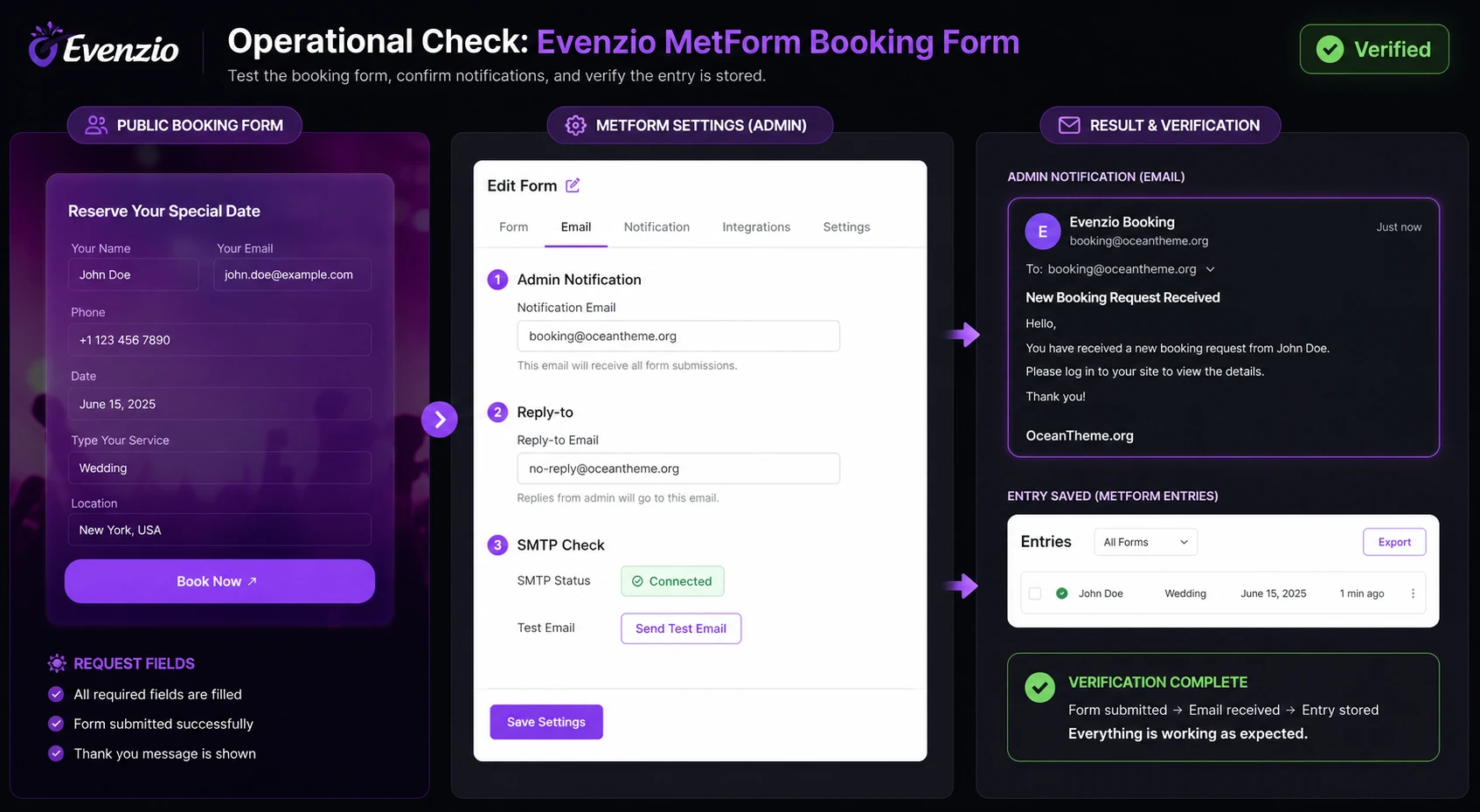Open the Notification tab
1480x812 pixels.
(x=657, y=227)
